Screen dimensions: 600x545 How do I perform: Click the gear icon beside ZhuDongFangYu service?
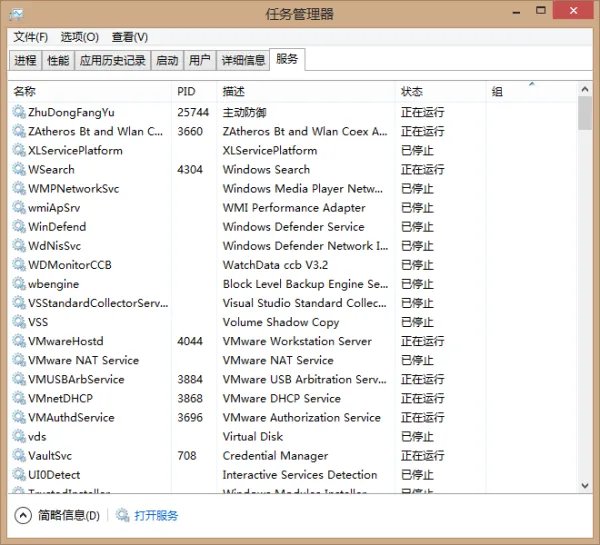pyautogui.click(x=19, y=112)
